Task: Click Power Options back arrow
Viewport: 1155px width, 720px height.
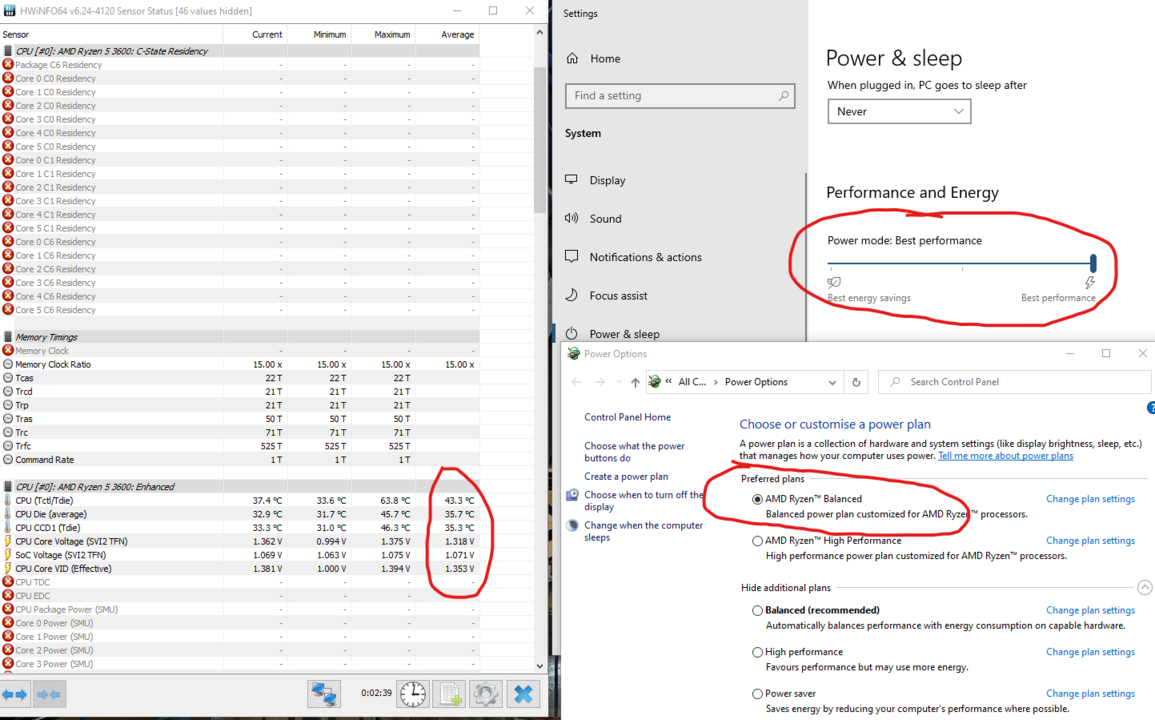Action: (x=577, y=382)
